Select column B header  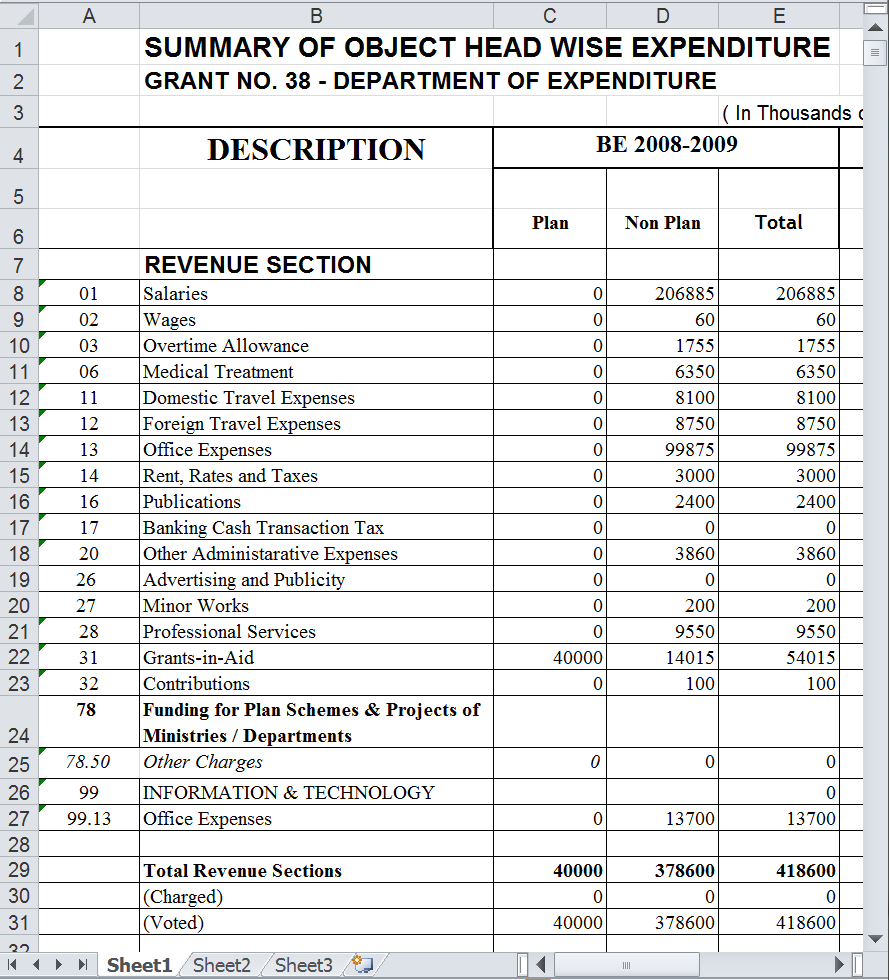(x=316, y=16)
